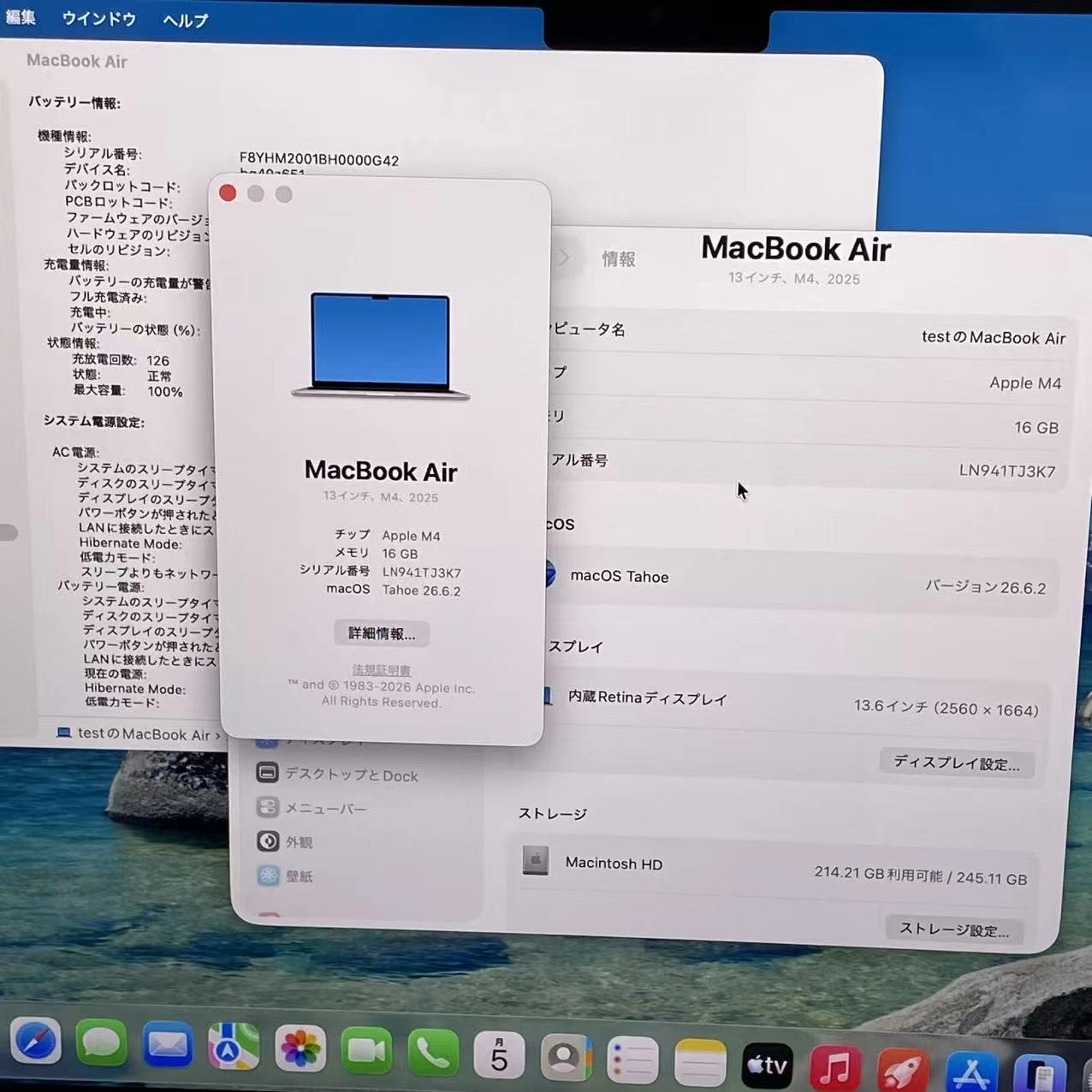Open the ウインドウ menu
This screenshot has width=1092, height=1092.
(98, 18)
